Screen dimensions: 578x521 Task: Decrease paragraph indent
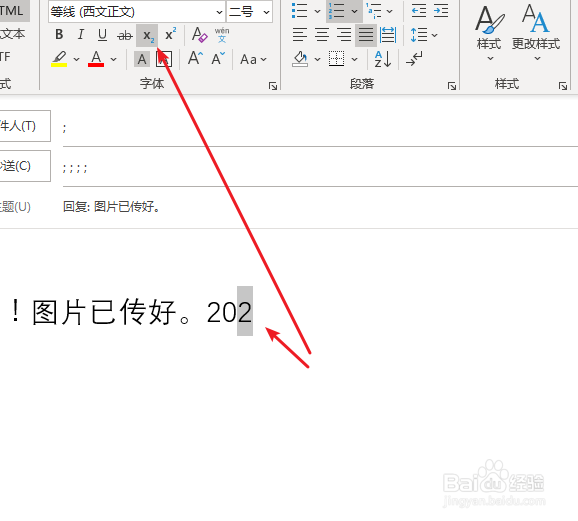(419, 11)
